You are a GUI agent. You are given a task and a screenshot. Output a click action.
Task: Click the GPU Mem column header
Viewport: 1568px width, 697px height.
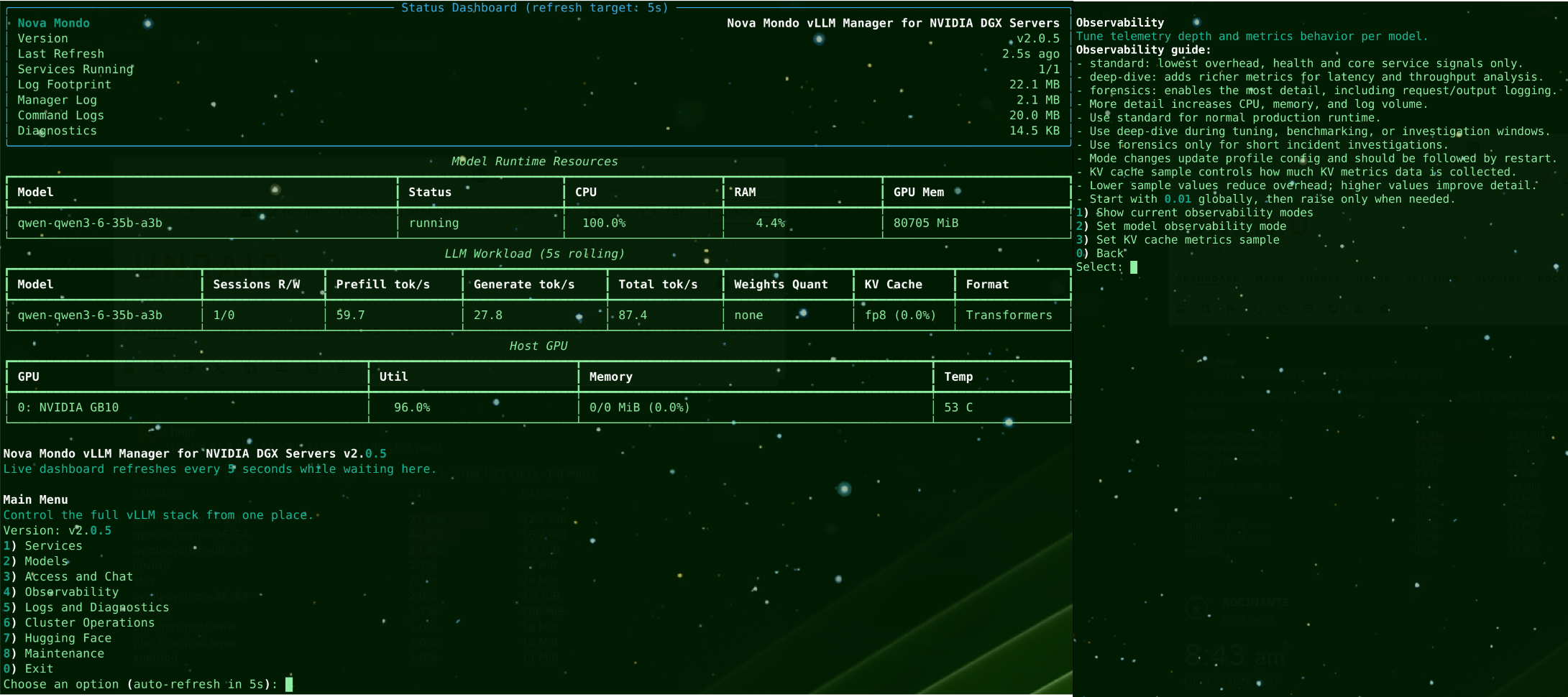[x=918, y=192]
